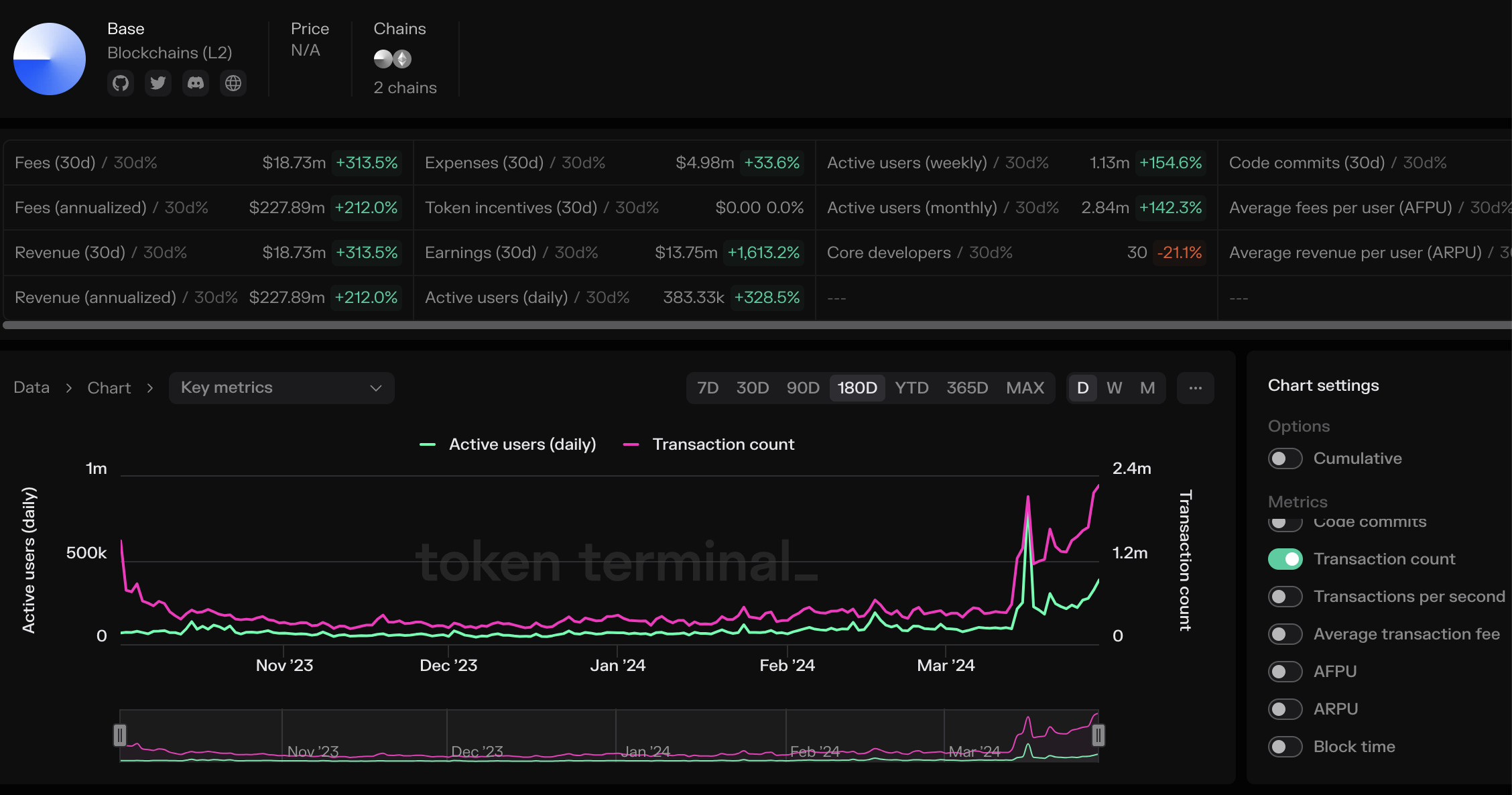Switch to 365D time range
The width and height of the screenshot is (1512, 795).
pyautogui.click(x=967, y=388)
